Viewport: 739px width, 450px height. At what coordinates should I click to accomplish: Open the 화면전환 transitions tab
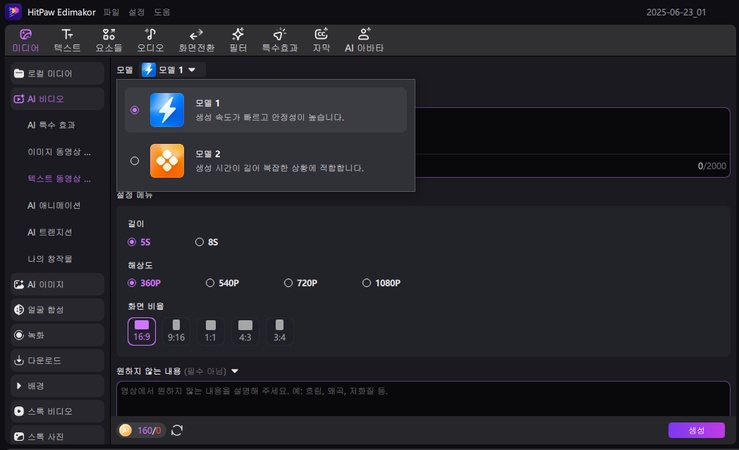(196, 41)
